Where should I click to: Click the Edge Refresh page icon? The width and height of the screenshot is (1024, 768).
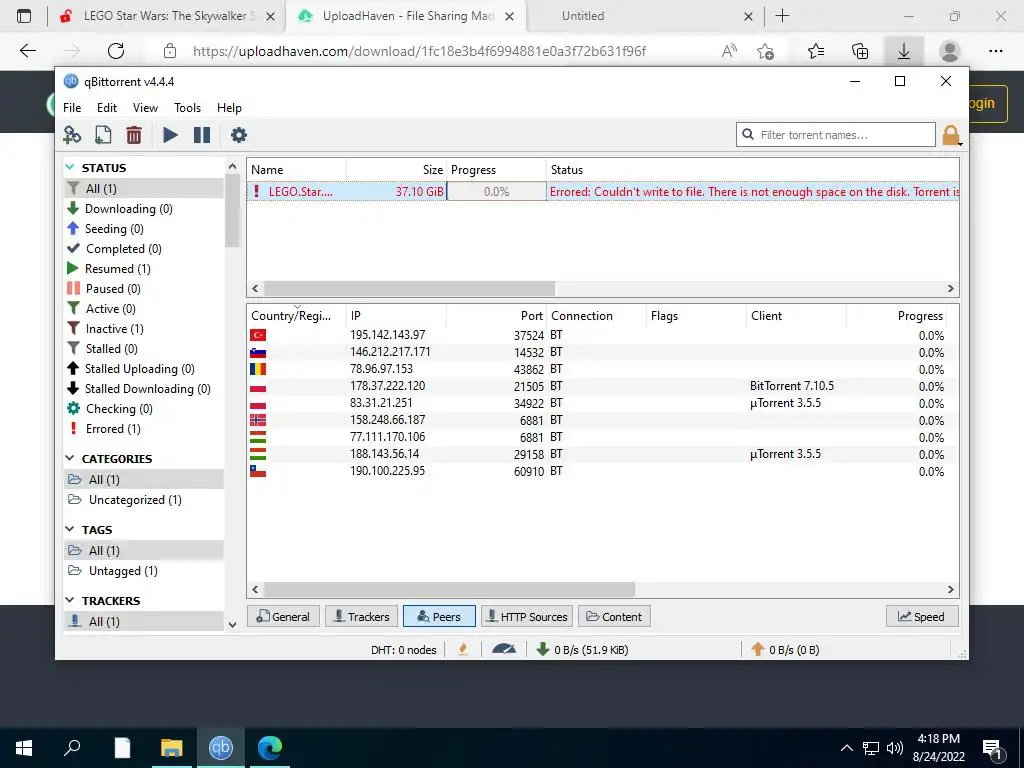pos(116,51)
